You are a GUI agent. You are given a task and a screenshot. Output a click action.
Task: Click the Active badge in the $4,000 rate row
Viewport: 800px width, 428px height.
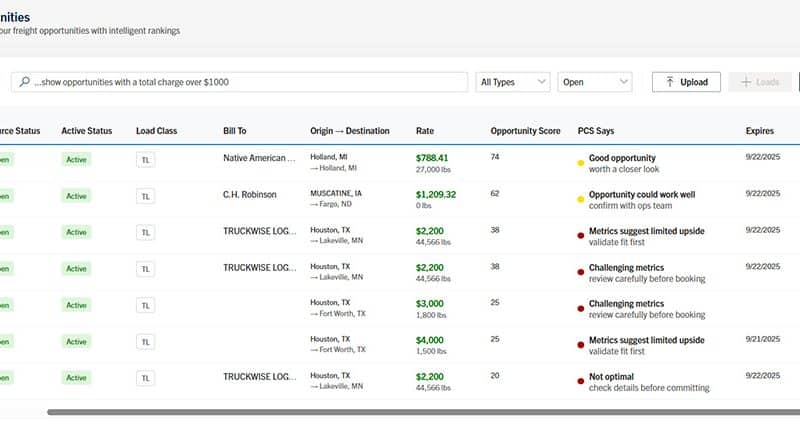pyautogui.click(x=75, y=342)
